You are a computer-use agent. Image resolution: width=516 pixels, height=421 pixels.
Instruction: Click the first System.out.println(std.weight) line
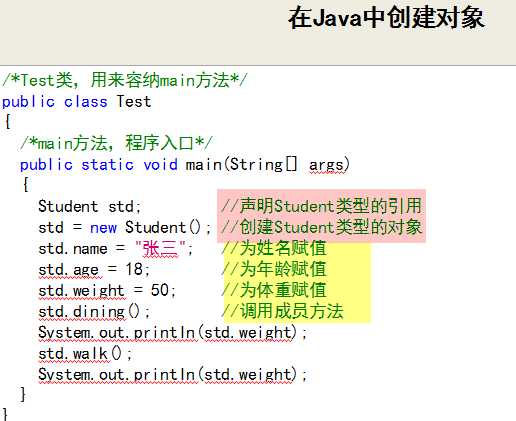pyautogui.click(x=172, y=333)
